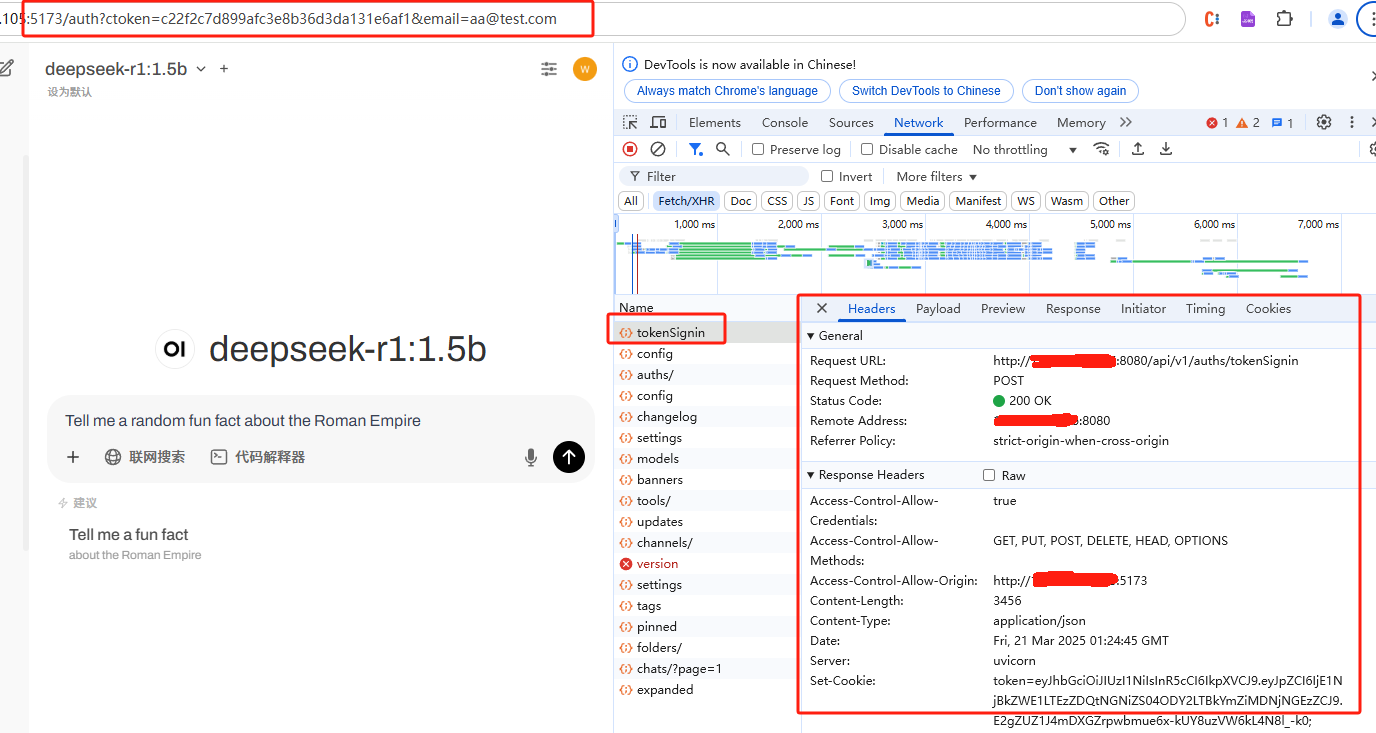Check the Raw checkbox in Response Headers
This screenshot has height=733, width=1376.
(x=988, y=474)
